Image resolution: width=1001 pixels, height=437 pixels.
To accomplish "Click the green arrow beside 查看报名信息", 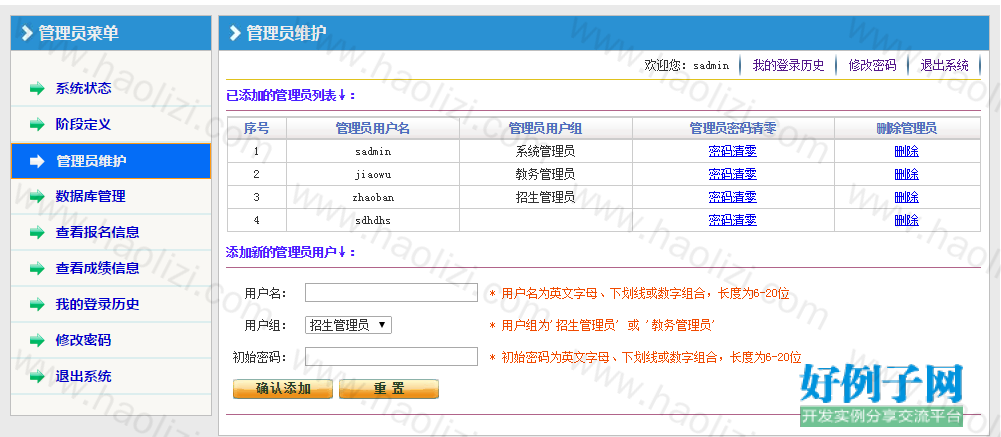I will [x=38, y=232].
